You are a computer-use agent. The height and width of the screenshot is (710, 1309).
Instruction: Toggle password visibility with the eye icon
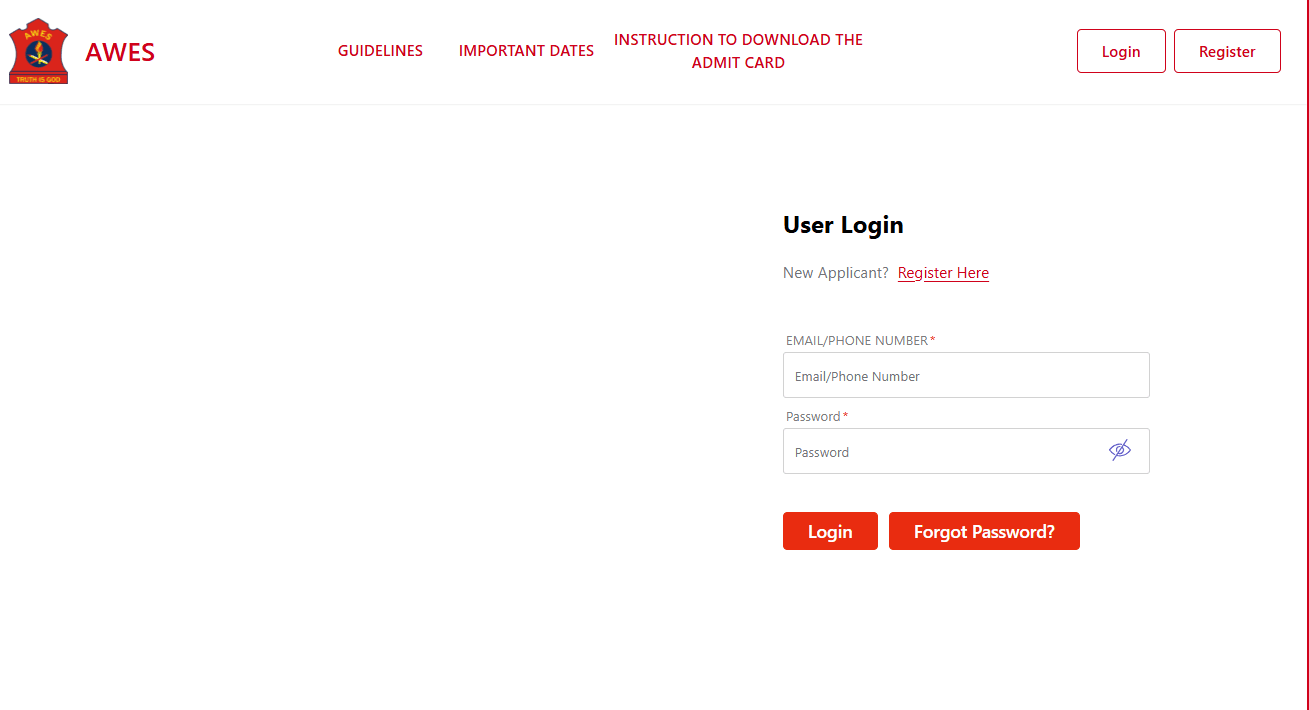coord(1120,450)
